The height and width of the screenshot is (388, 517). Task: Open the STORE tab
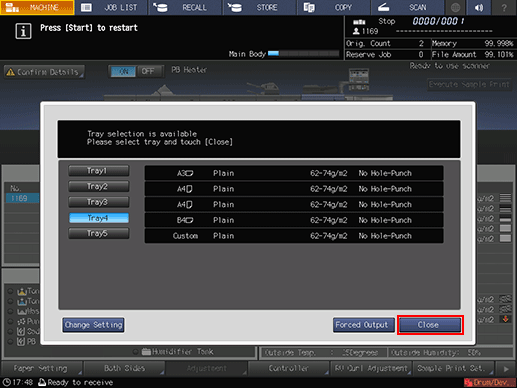click(x=260, y=7)
